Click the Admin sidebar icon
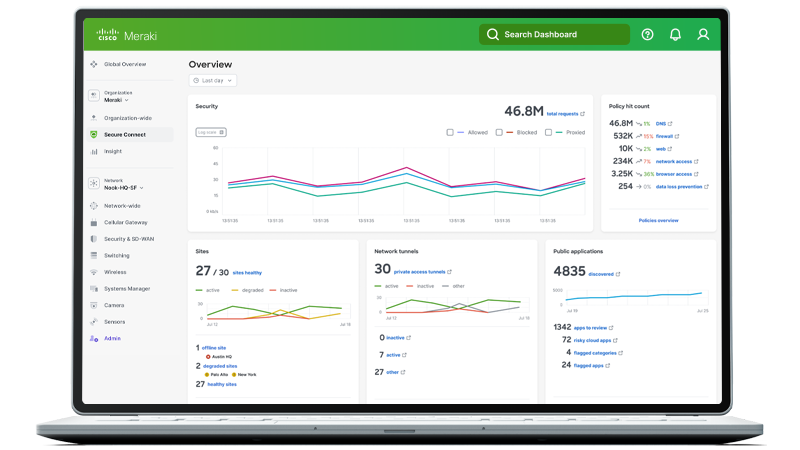The width and height of the screenshot is (800, 450). 93,338
